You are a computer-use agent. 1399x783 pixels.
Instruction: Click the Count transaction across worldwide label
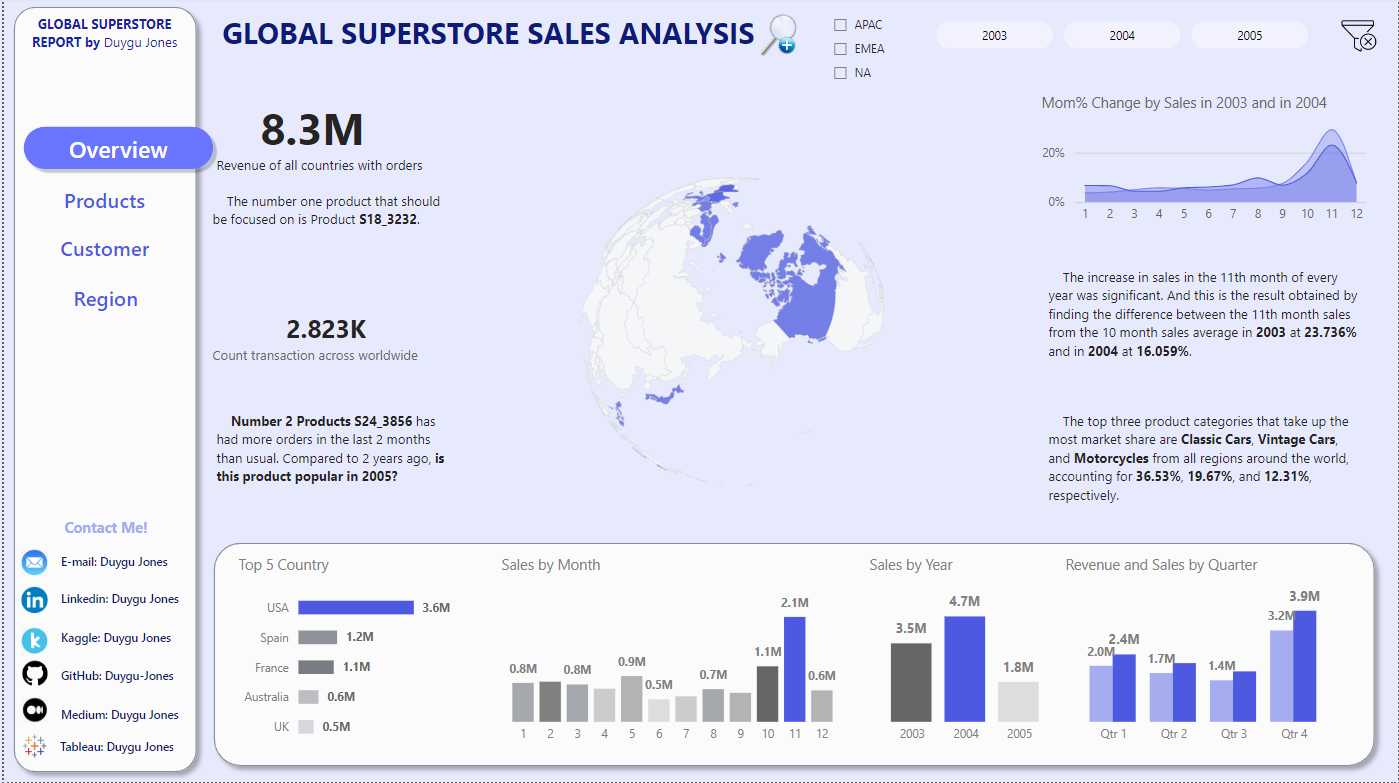coord(315,356)
